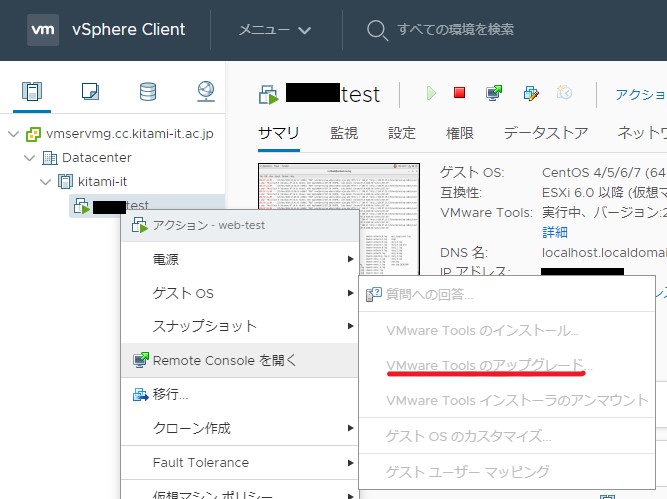Open ゲスト OS submenu
This screenshot has height=499, width=667.
pyautogui.click(x=239, y=293)
